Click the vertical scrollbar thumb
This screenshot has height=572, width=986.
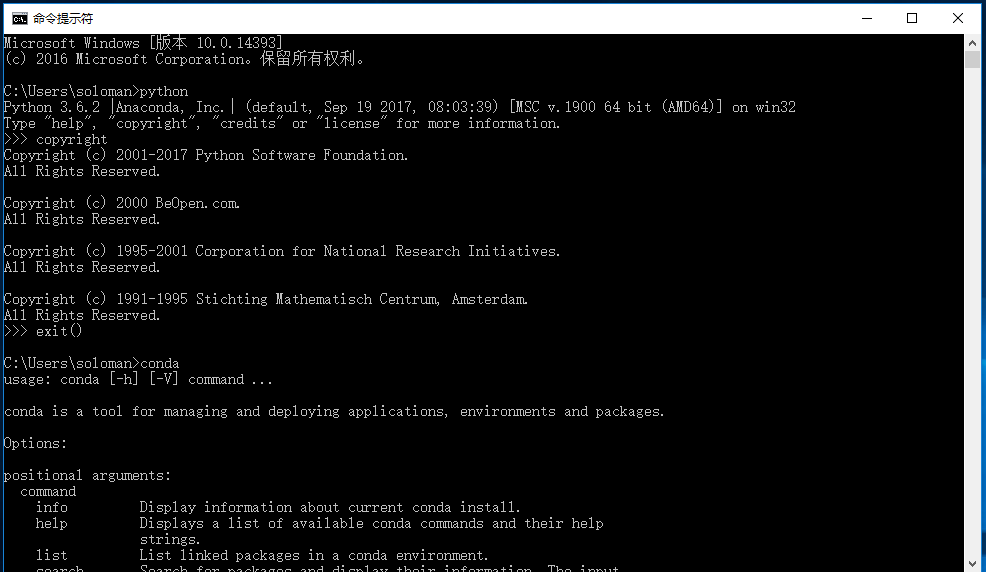[972, 60]
